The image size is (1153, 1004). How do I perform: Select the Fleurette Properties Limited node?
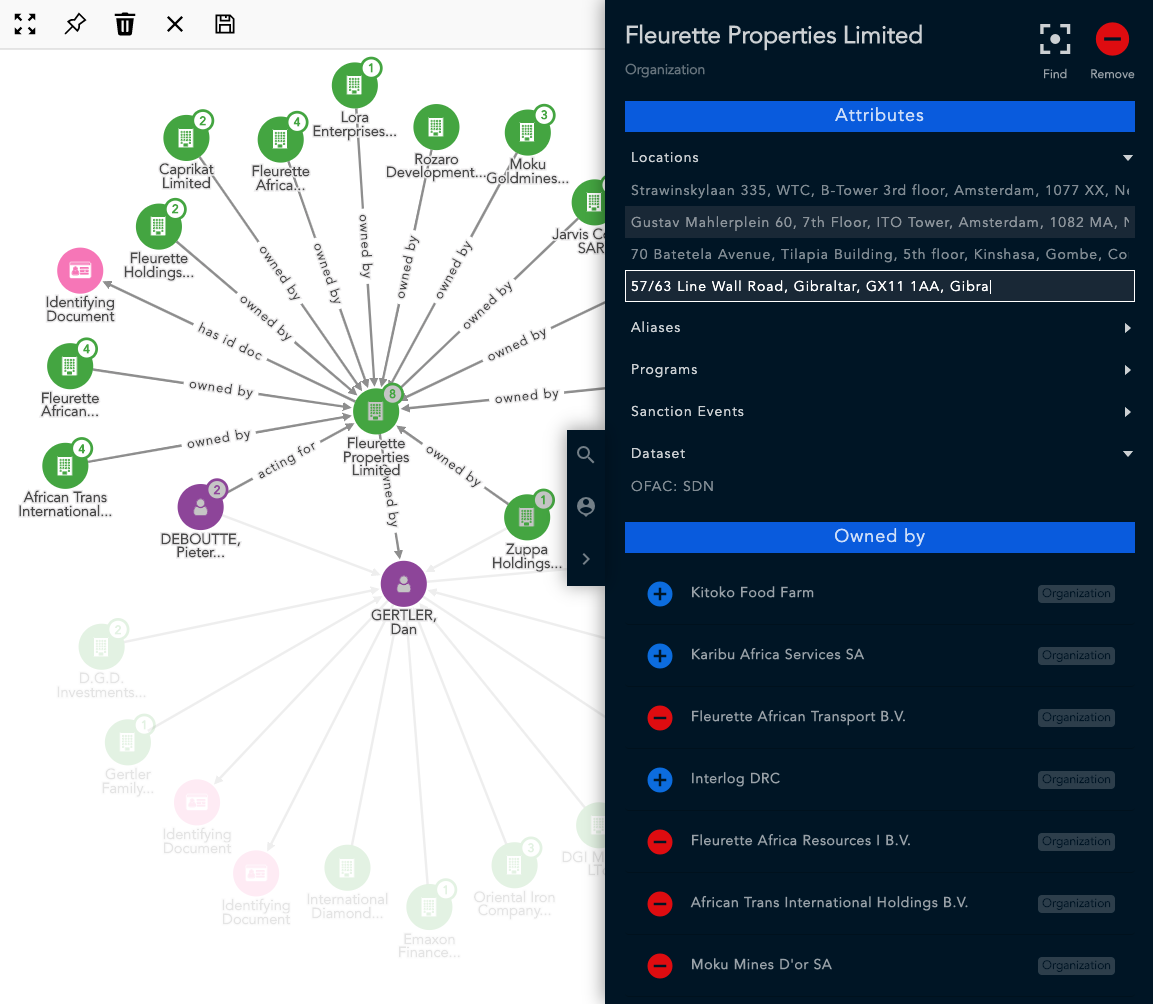(376, 411)
